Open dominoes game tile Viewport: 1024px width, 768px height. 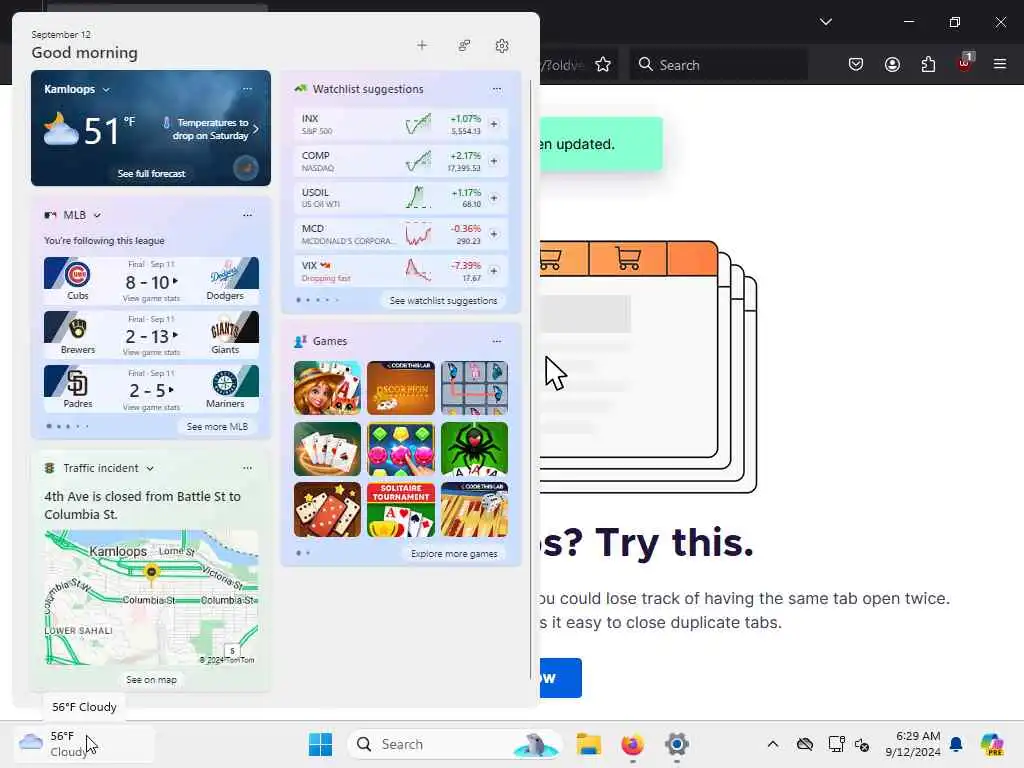pos(327,509)
